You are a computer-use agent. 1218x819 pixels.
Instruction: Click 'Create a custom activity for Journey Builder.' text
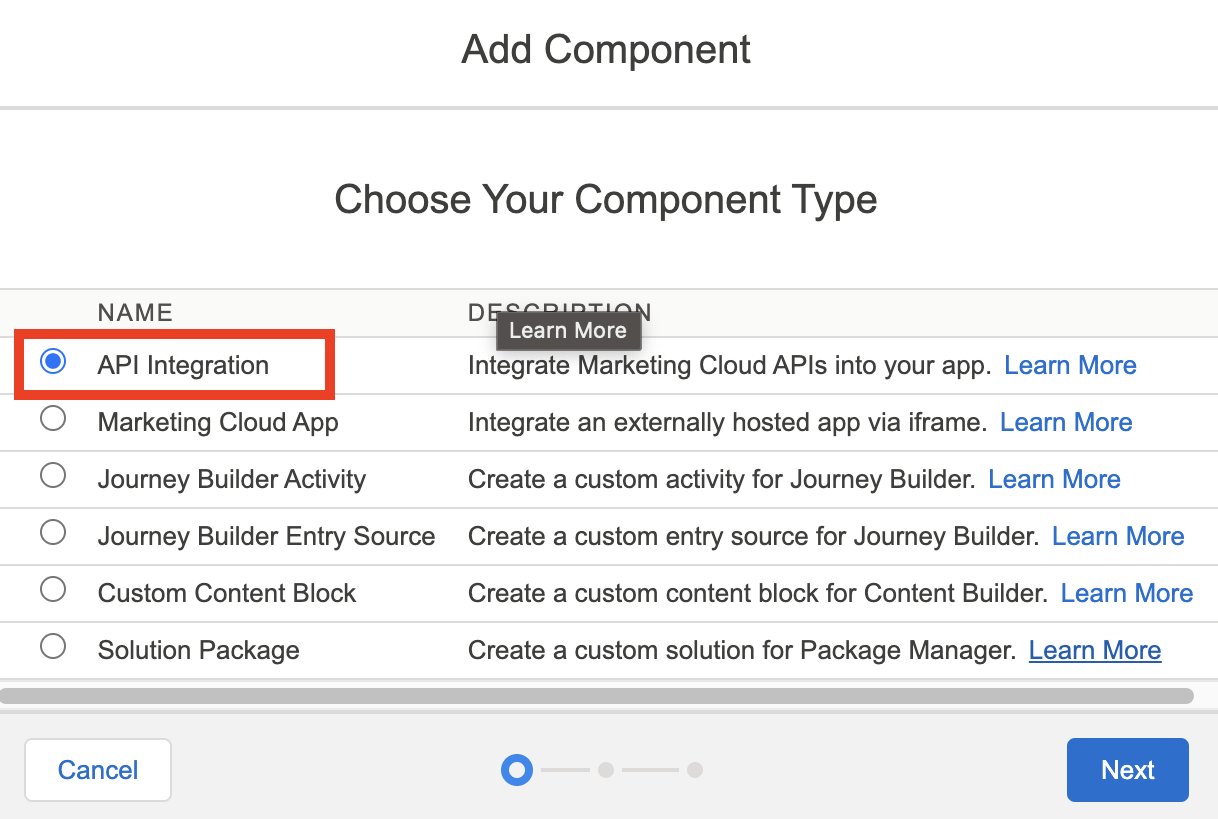point(721,479)
